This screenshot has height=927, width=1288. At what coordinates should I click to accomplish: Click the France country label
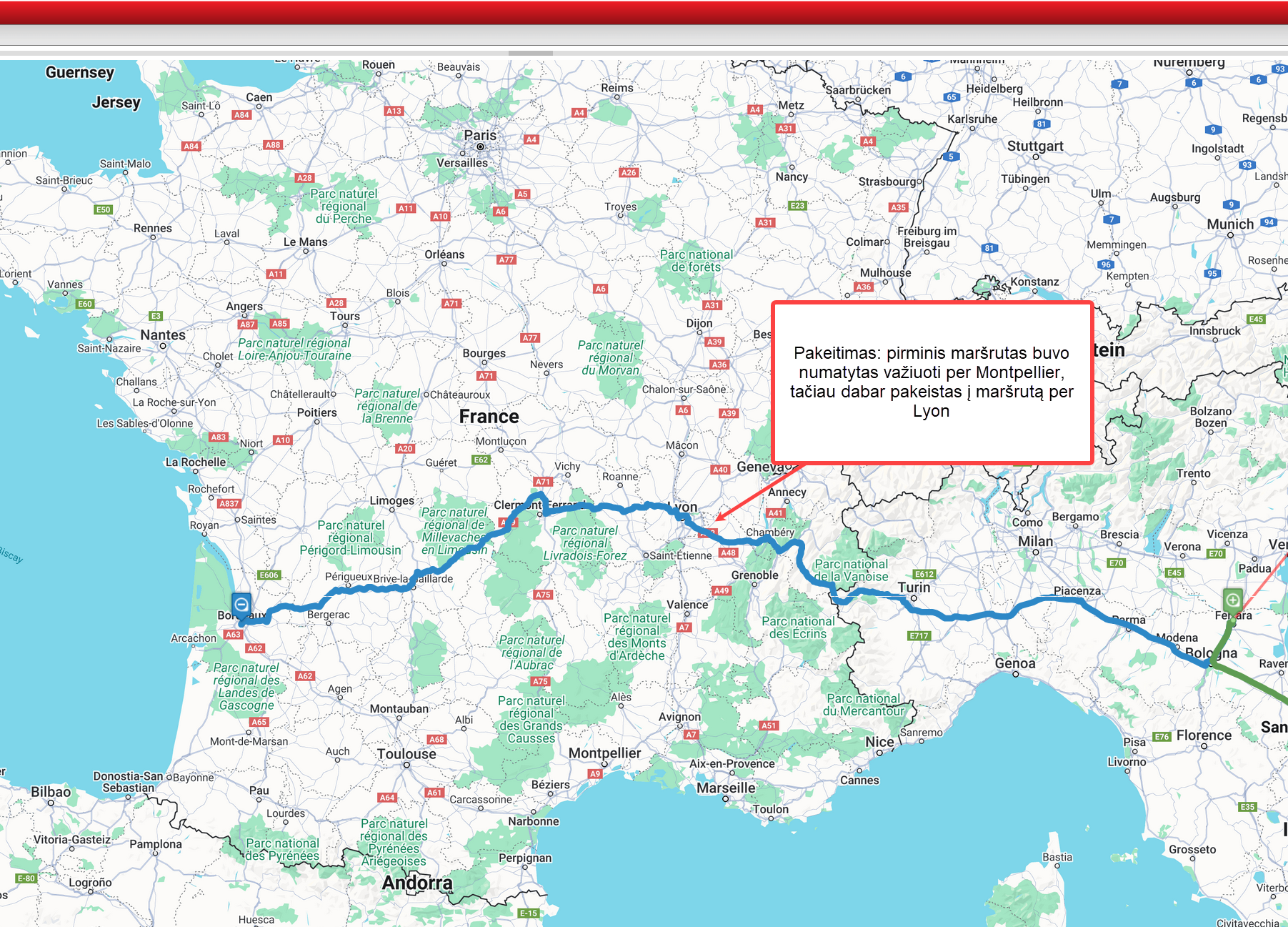coord(489,416)
